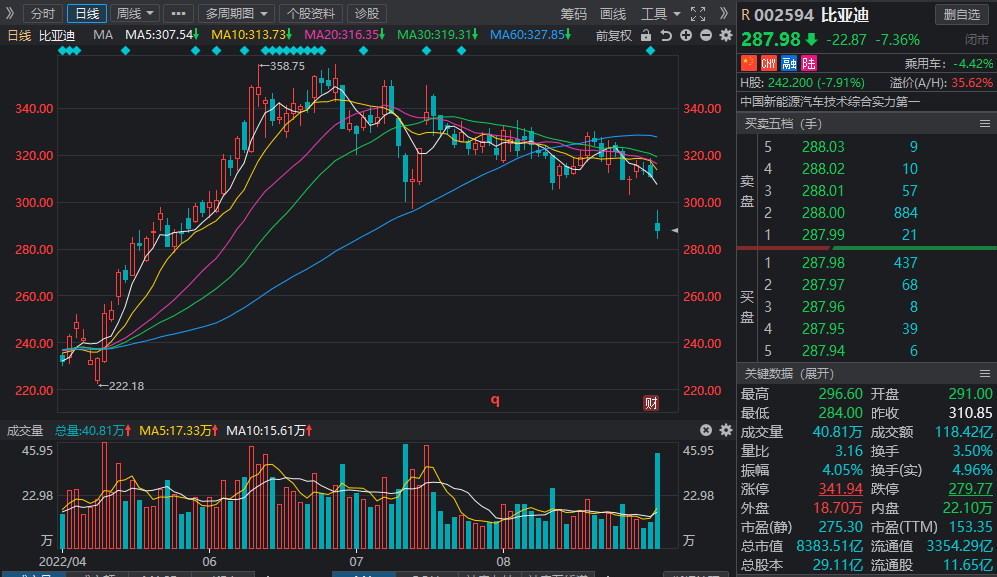Screen dimensions: 997x577
Task: Toggle fullscreen chart view
Action: [x=698, y=13]
